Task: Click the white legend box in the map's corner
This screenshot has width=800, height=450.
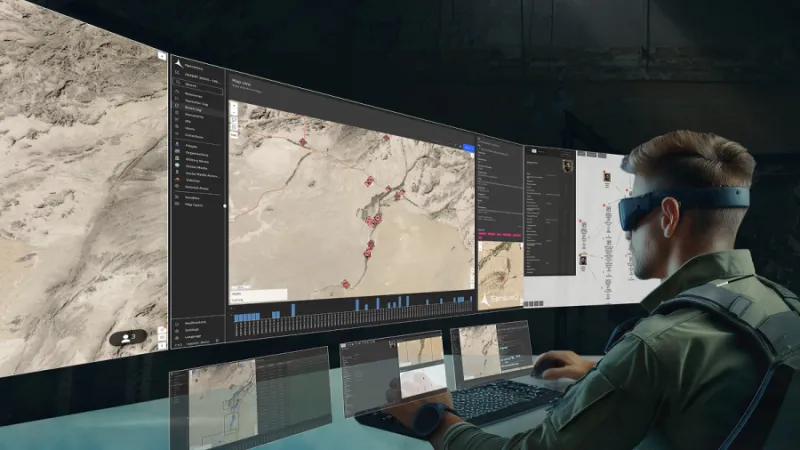Action: pyautogui.click(x=259, y=295)
